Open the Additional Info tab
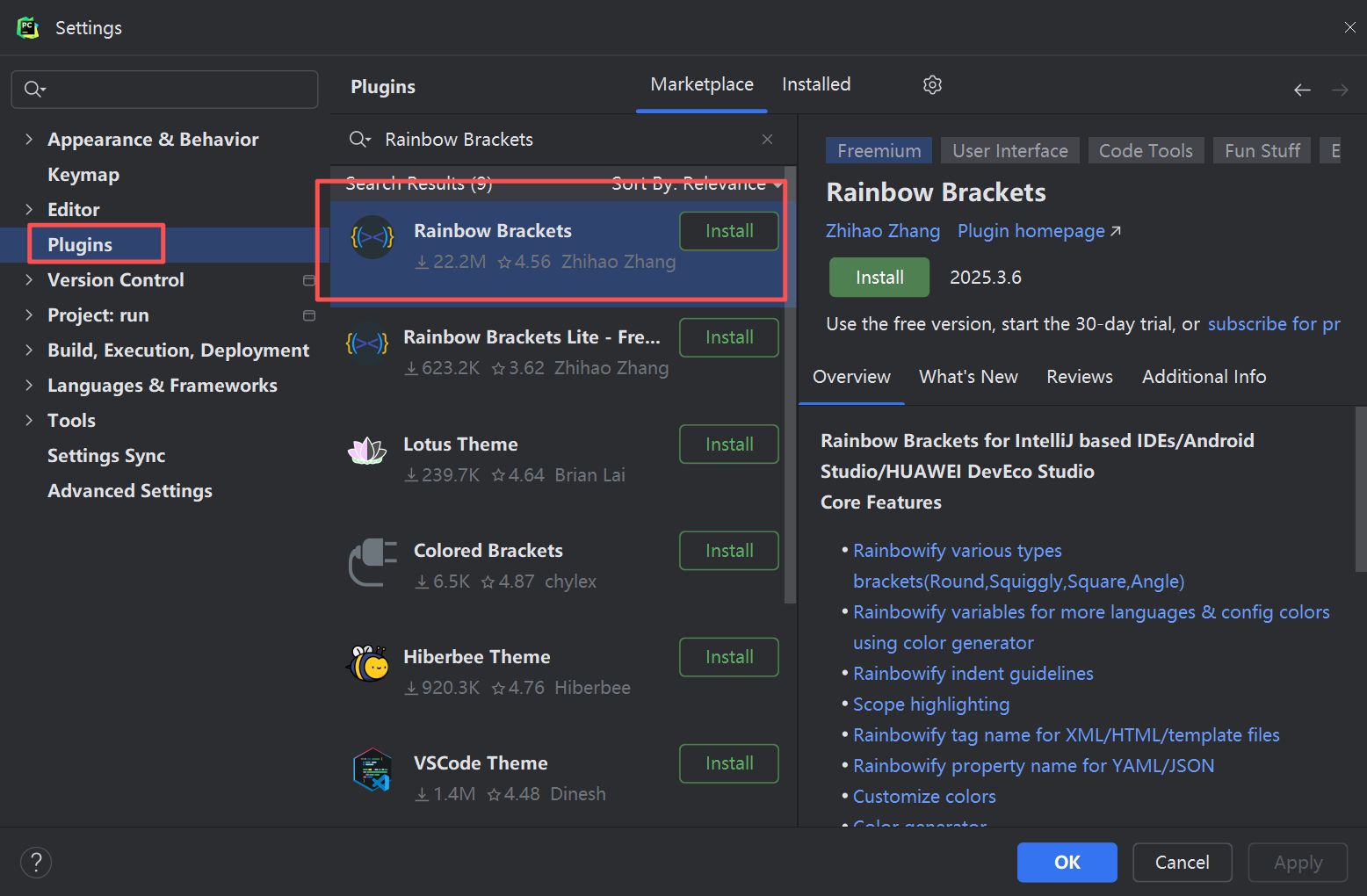The height and width of the screenshot is (896, 1367). pyautogui.click(x=1204, y=377)
